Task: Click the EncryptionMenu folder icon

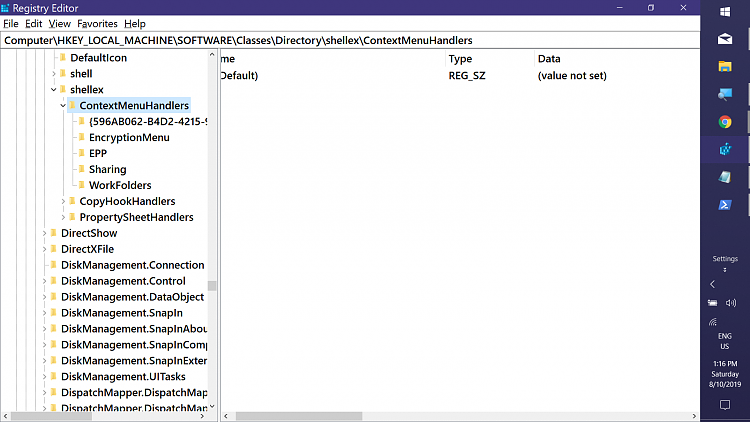Action: (82, 137)
